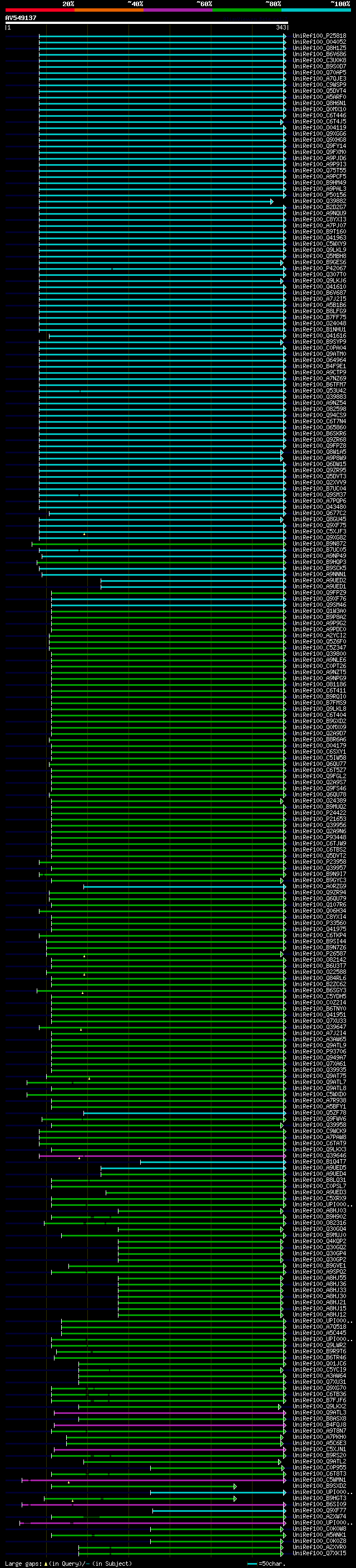Viewport: 356px width, 1568px height.
Task: Click the UniRef100_A5ARF0 entry
Action: [319, 97]
